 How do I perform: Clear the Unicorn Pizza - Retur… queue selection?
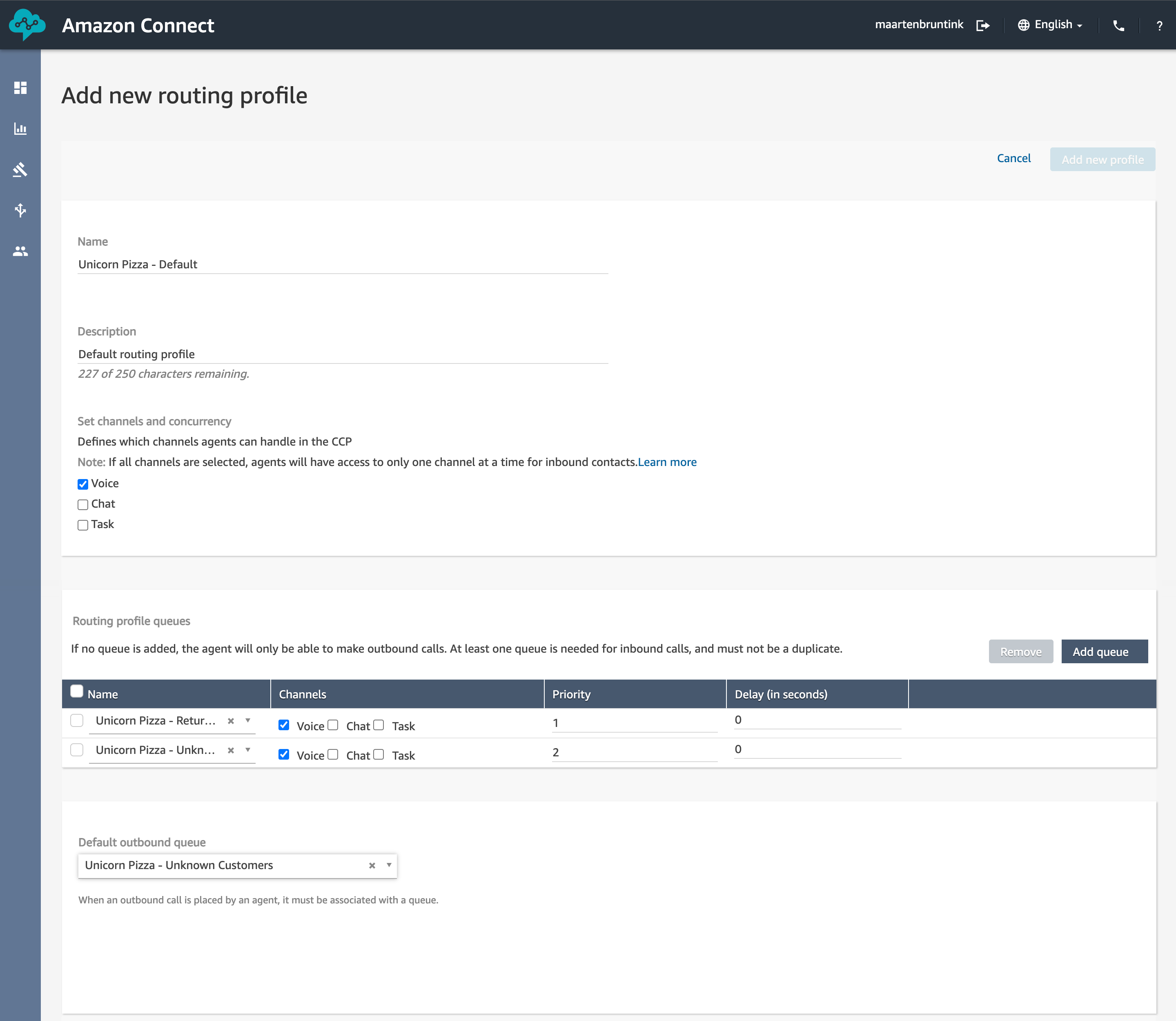tap(231, 721)
